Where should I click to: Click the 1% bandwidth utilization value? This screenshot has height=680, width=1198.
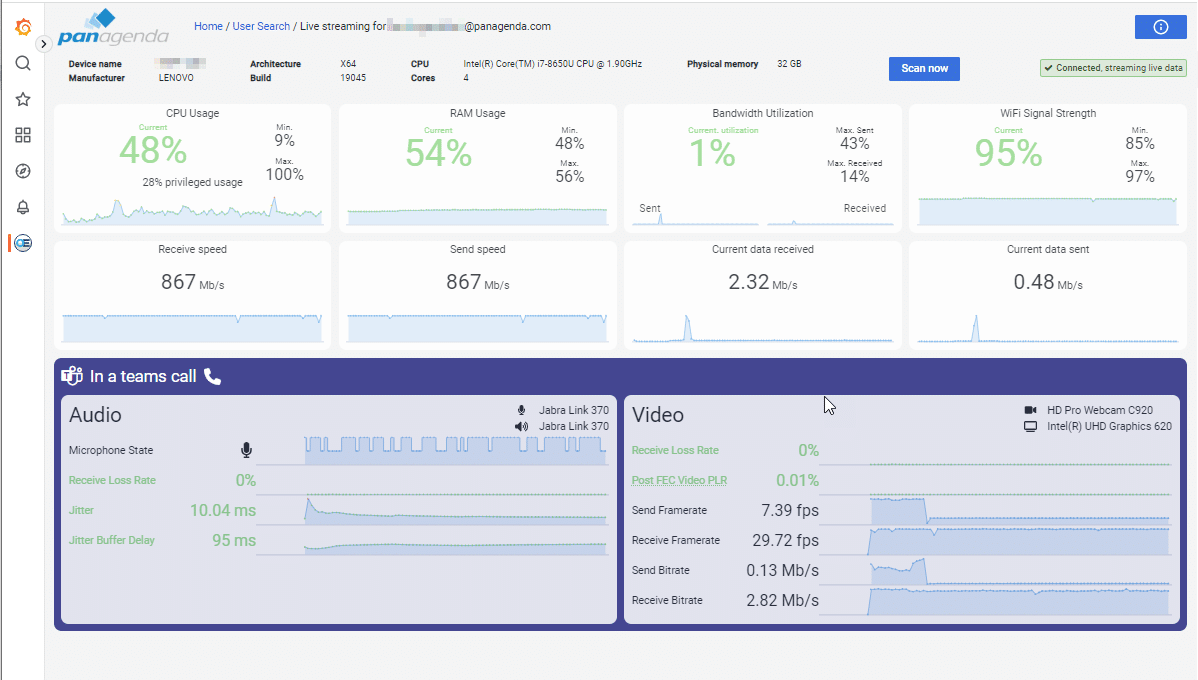[x=712, y=153]
